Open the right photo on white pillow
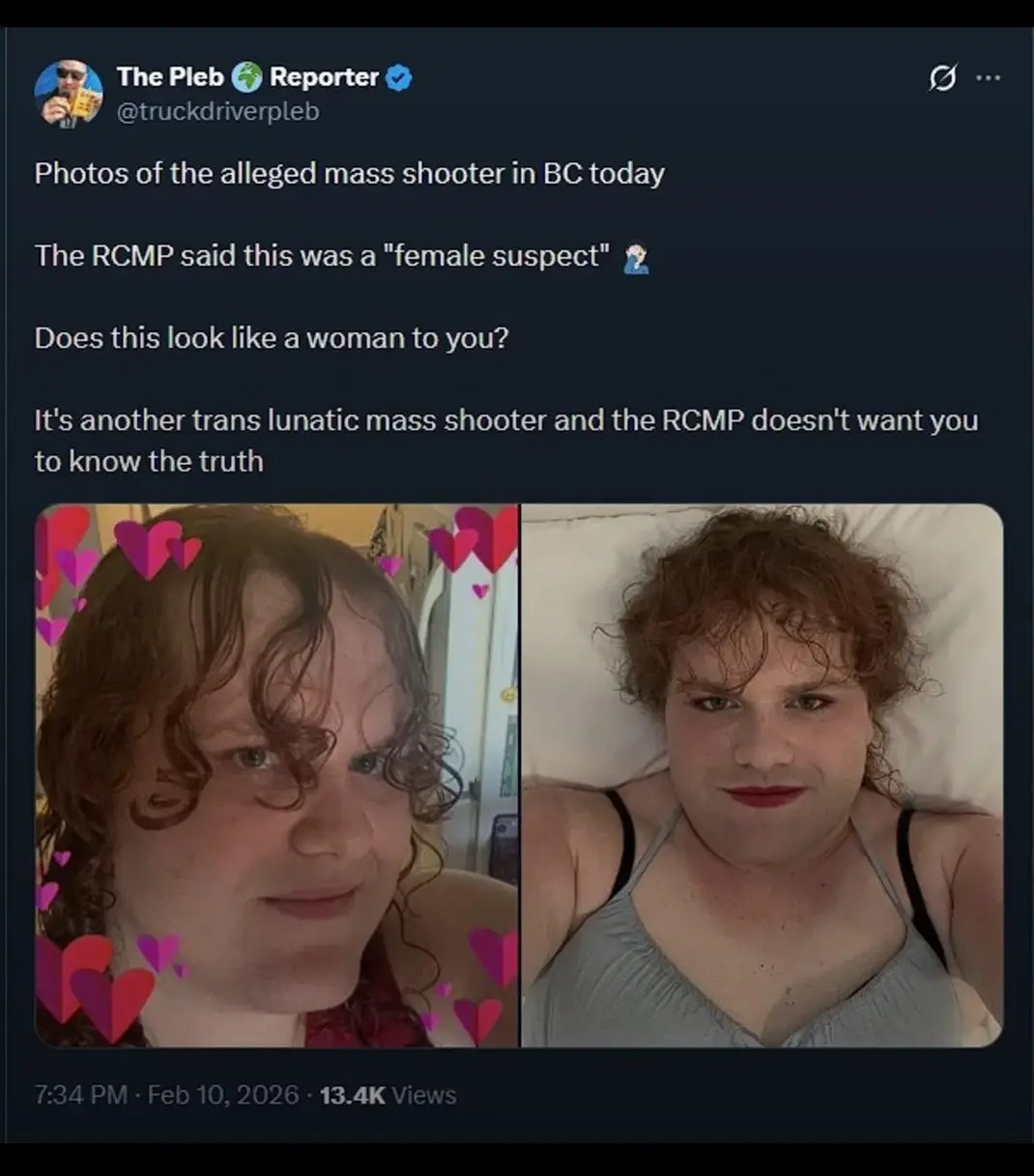This screenshot has height=1176, width=1034. (x=762, y=775)
